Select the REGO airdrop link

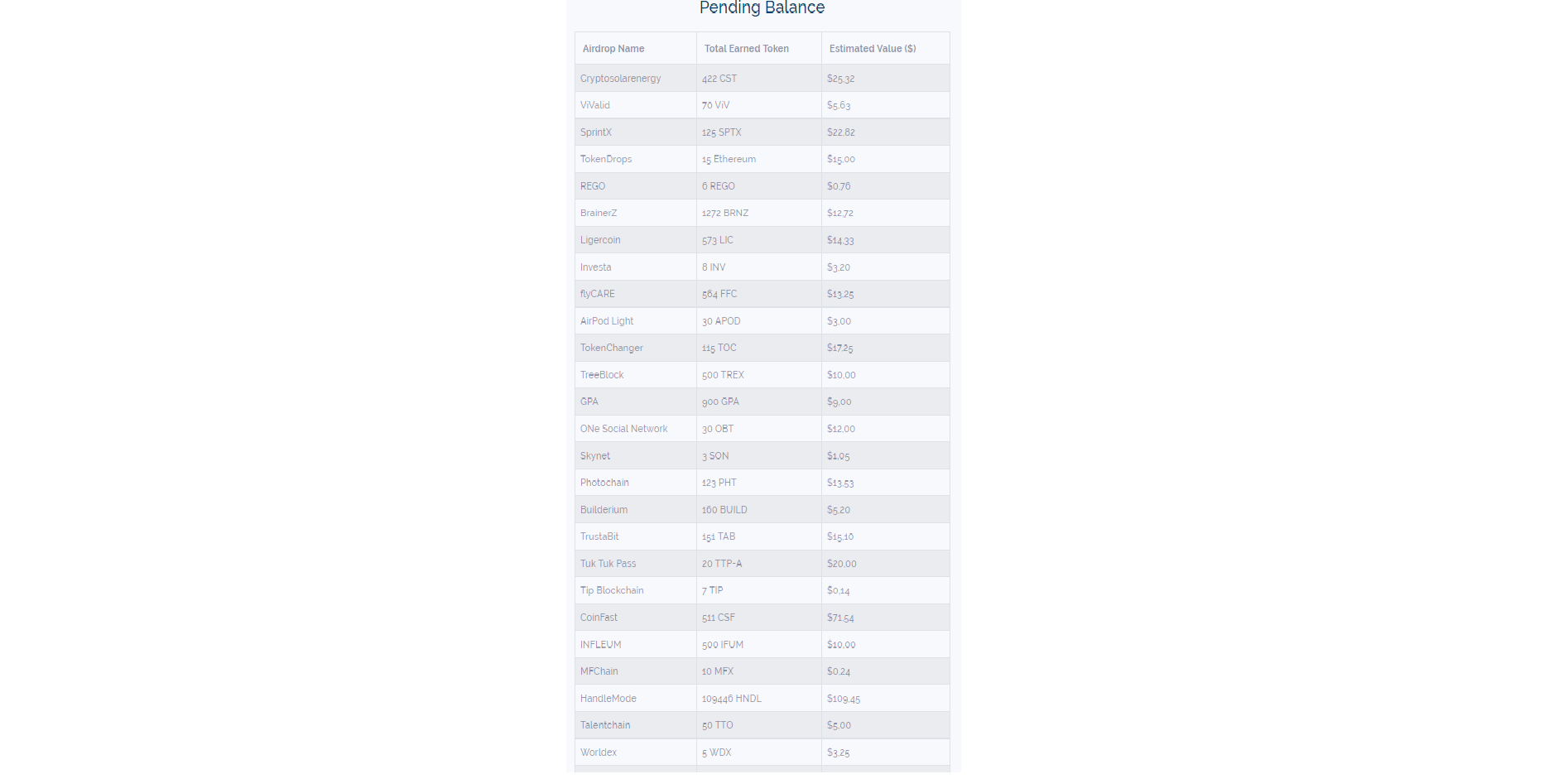tap(593, 186)
